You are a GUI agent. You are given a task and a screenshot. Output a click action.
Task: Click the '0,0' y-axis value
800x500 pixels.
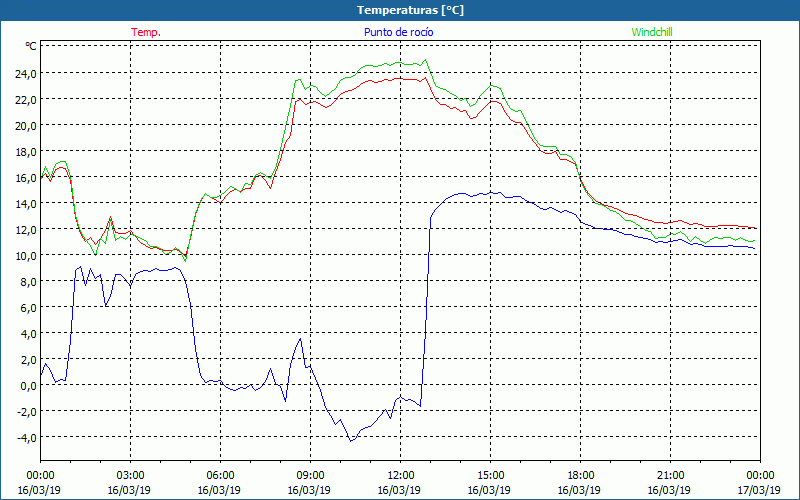click(29, 386)
